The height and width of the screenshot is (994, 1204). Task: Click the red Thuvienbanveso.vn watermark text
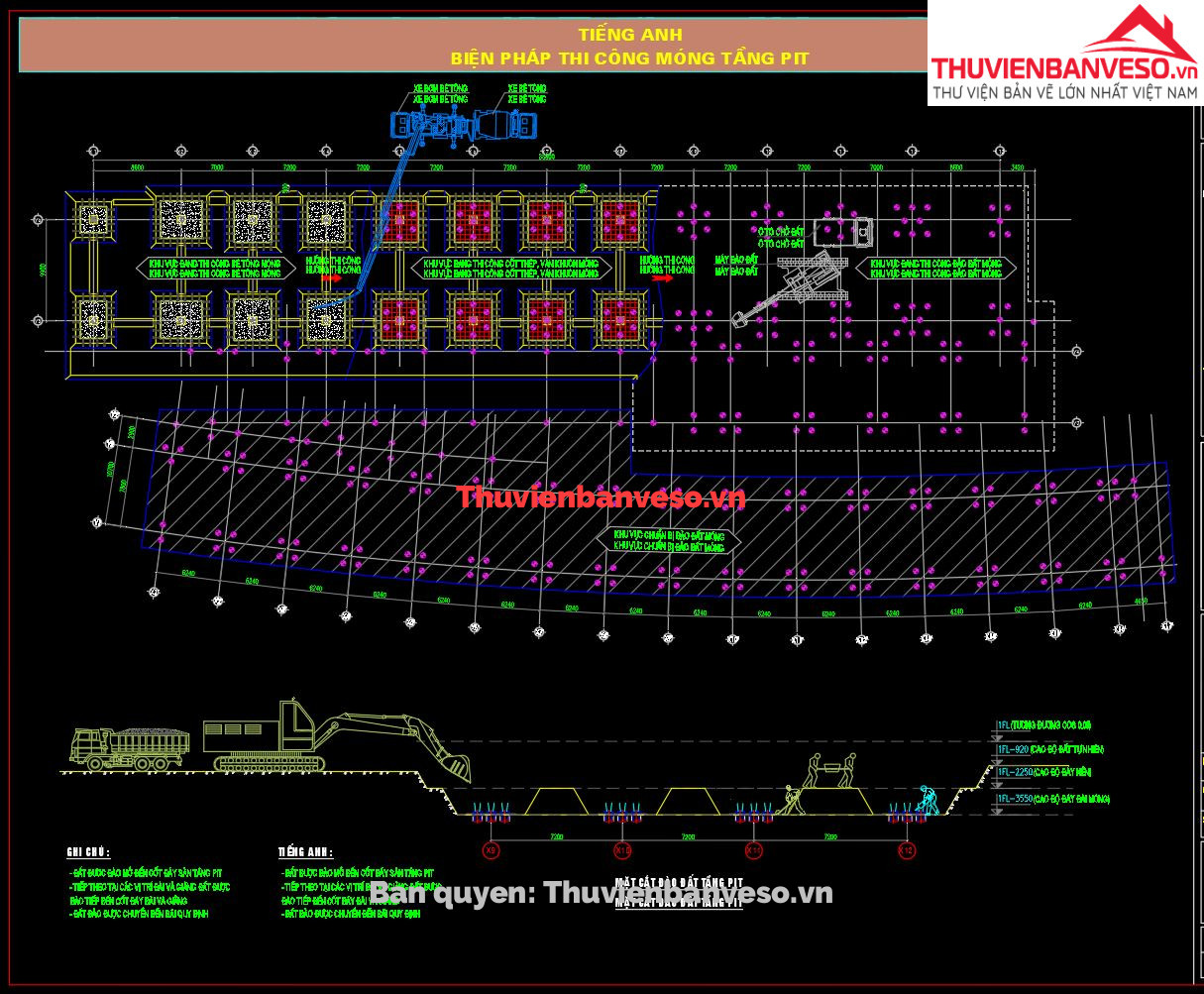(x=600, y=497)
